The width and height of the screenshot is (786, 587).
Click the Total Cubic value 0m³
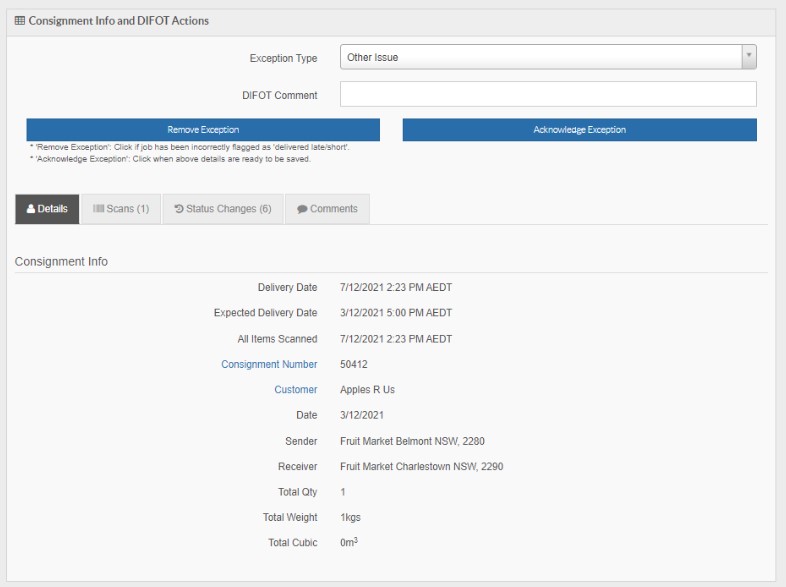pyautogui.click(x=349, y=542)
